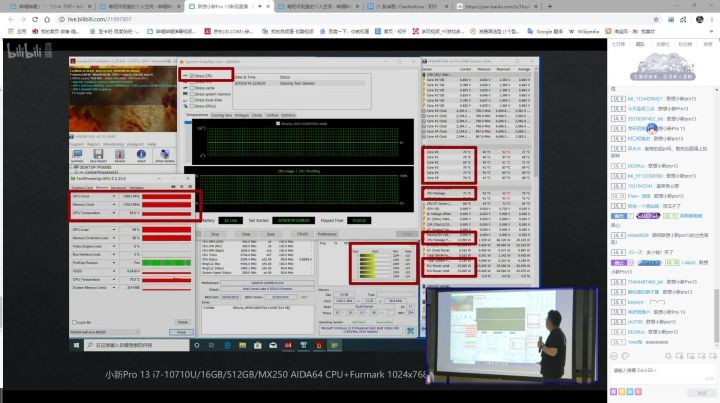Click the CPUID button in AIDA64
Image resolution: width=720 pixels, height=403 pixels.
tap(302, 234)
